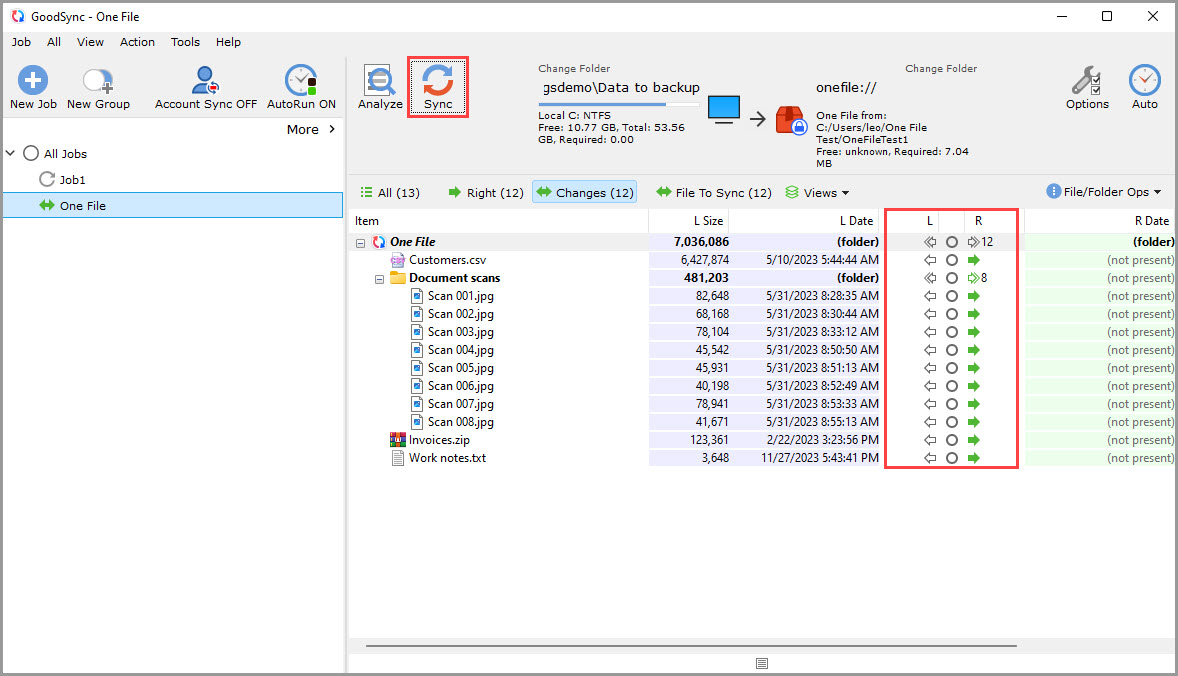1178x676 pixels.
Task: Collapse the Document scans folder node
Action: [379, 279]
